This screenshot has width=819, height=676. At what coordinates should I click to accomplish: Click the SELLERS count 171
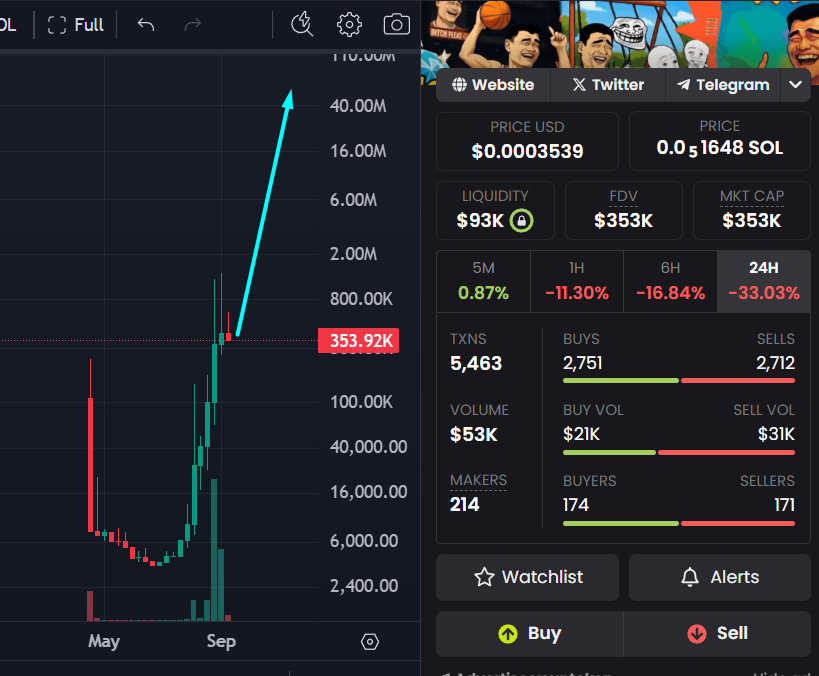[x=784, y=505]
